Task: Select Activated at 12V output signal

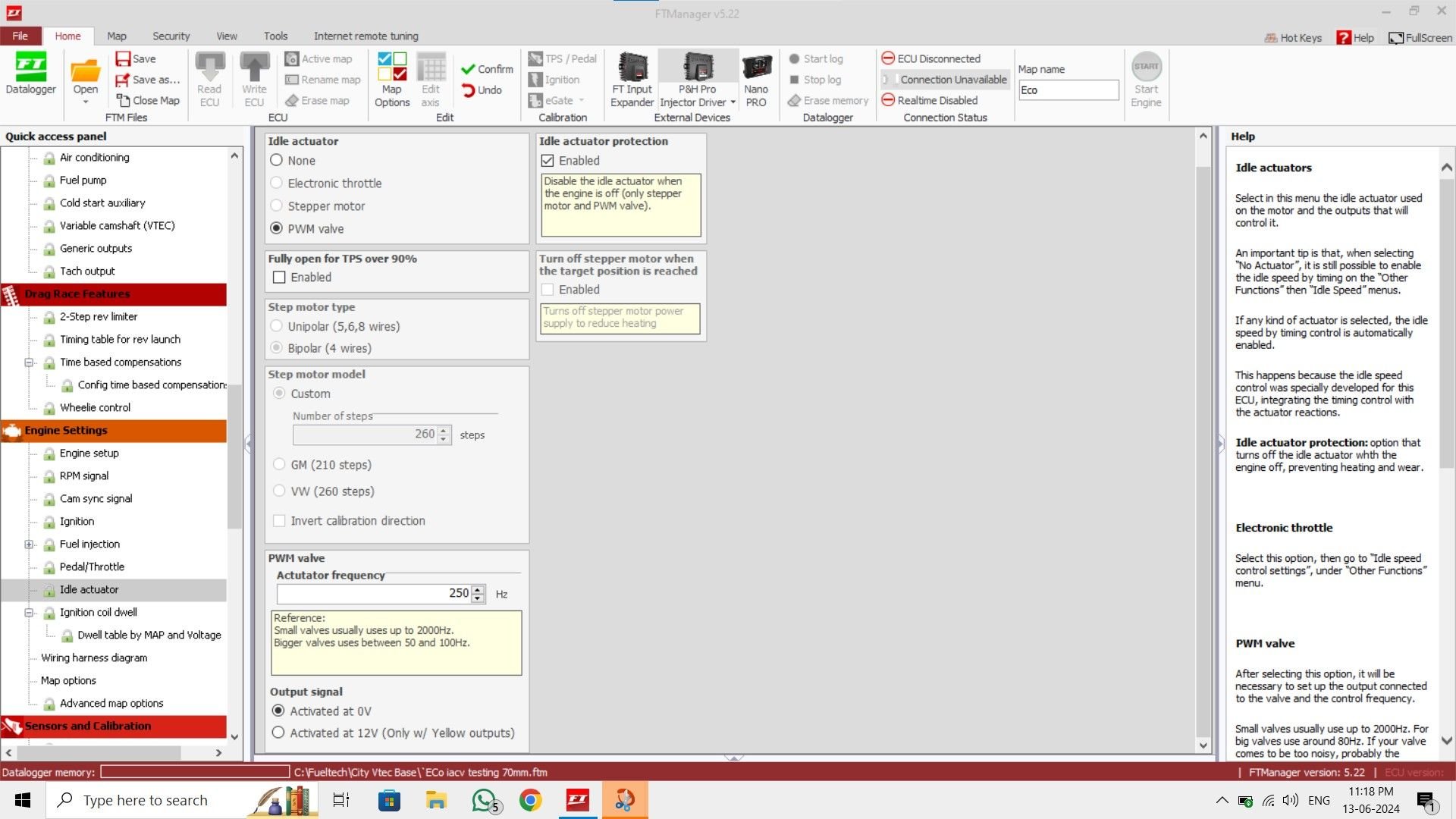Action: point(278,733)
